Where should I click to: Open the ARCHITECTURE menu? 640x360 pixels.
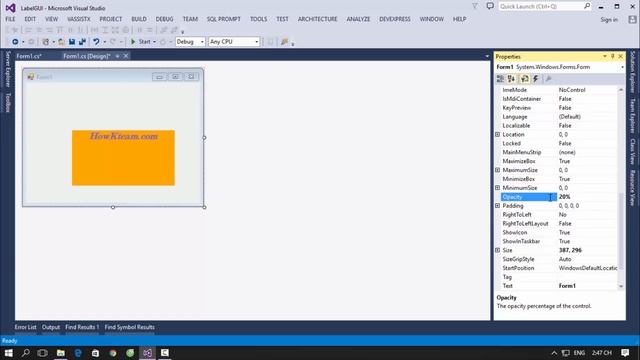click(x=318, y=19)
